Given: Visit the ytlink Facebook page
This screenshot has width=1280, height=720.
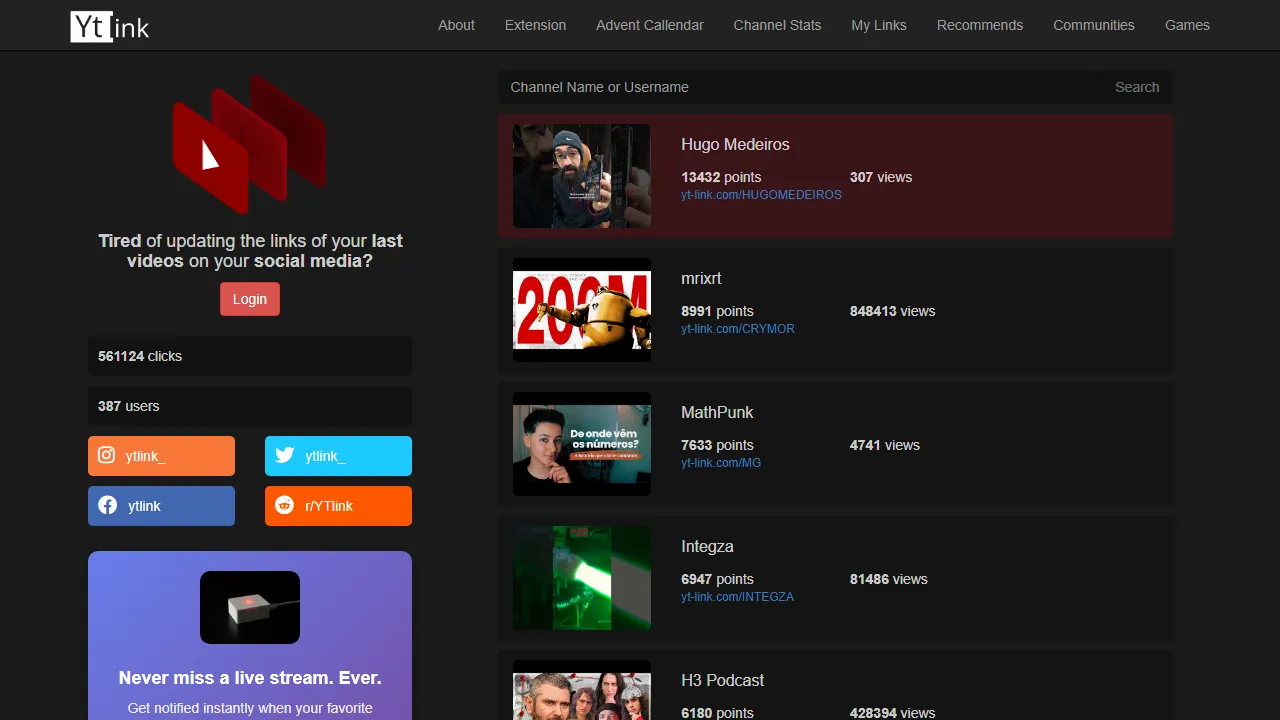Looking at the screenshot, I should tap(161, 505).
